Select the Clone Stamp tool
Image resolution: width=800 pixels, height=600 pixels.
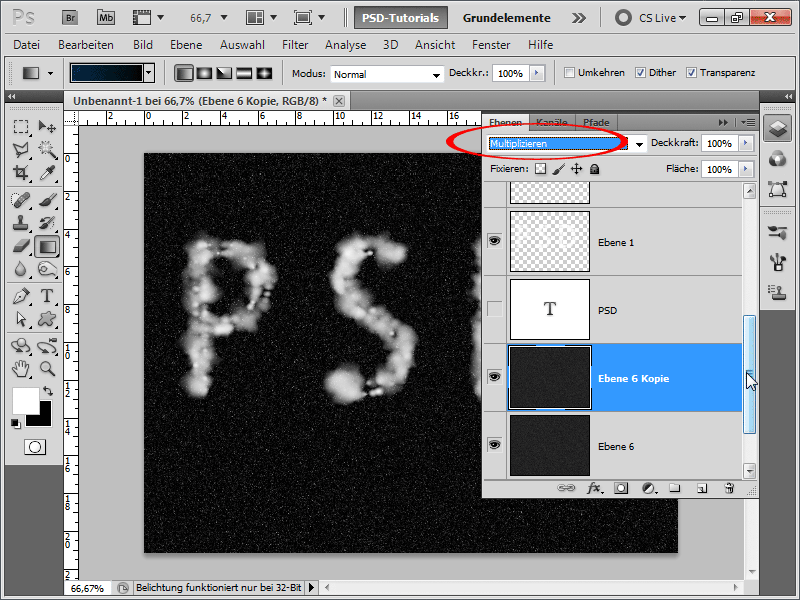point(21,223)
